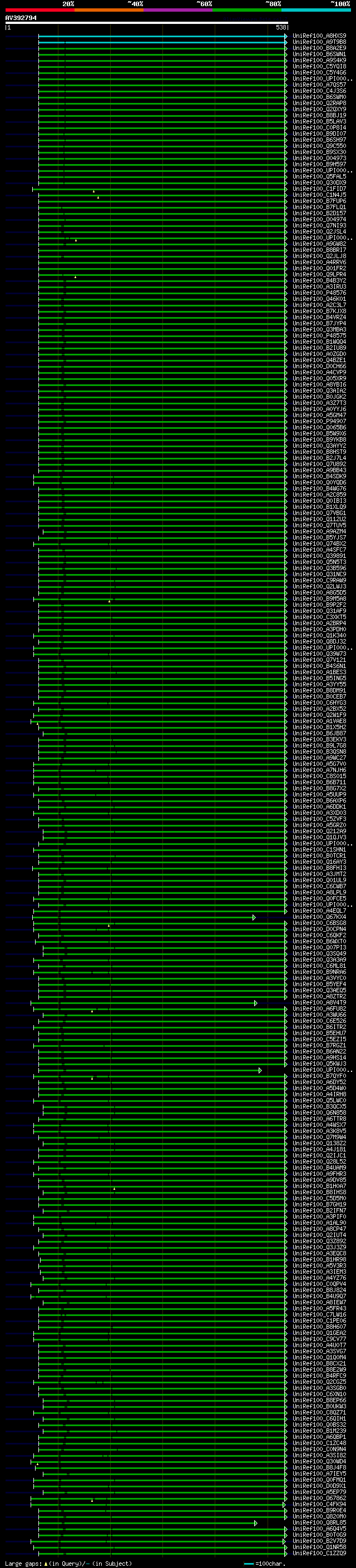The image size is (356, 1568).
Task: Click the cyan ~100% identity legend segment
Action: coord(317,10)
